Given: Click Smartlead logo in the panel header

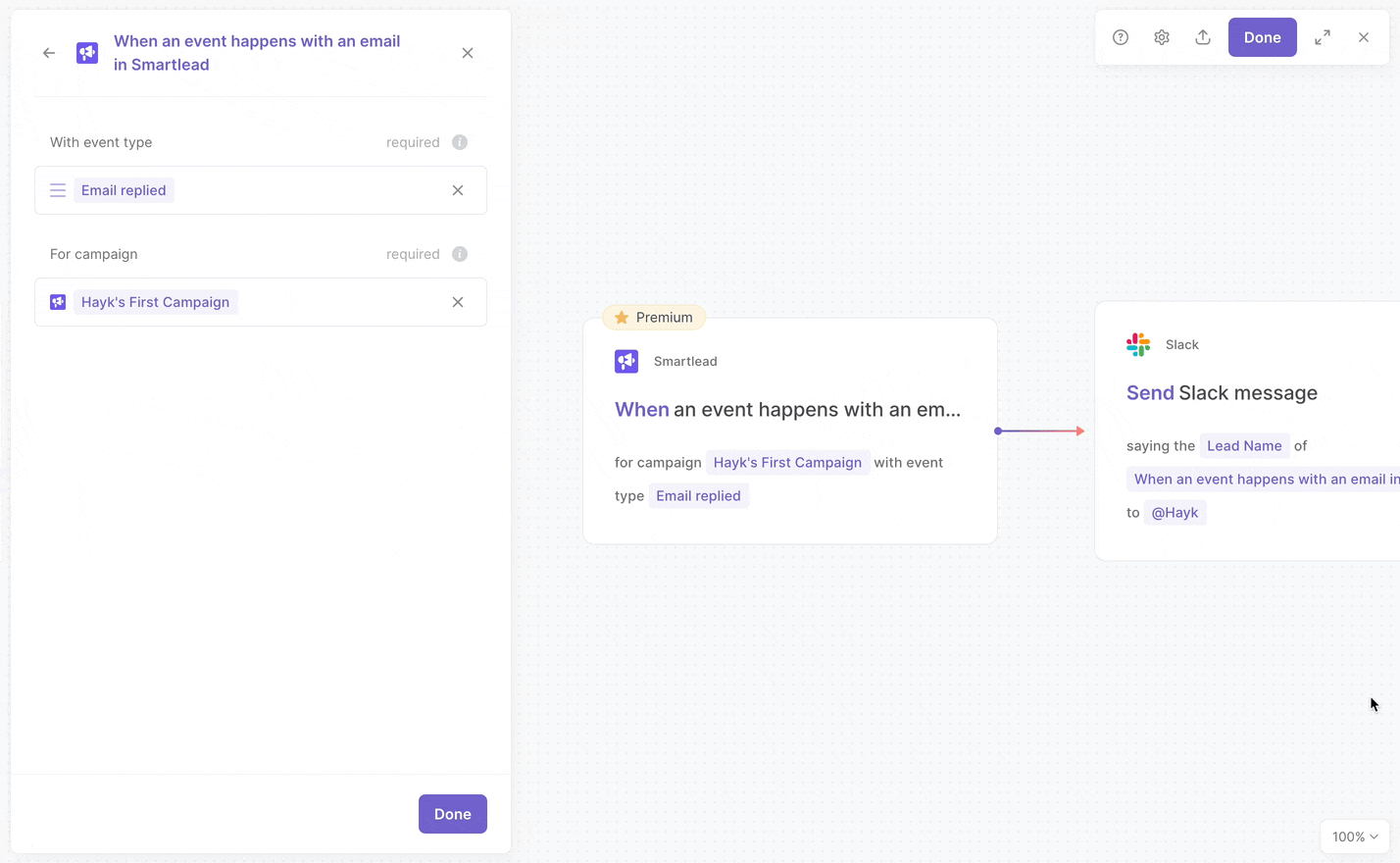Looking at the screenshot, I should coord(87,53).
